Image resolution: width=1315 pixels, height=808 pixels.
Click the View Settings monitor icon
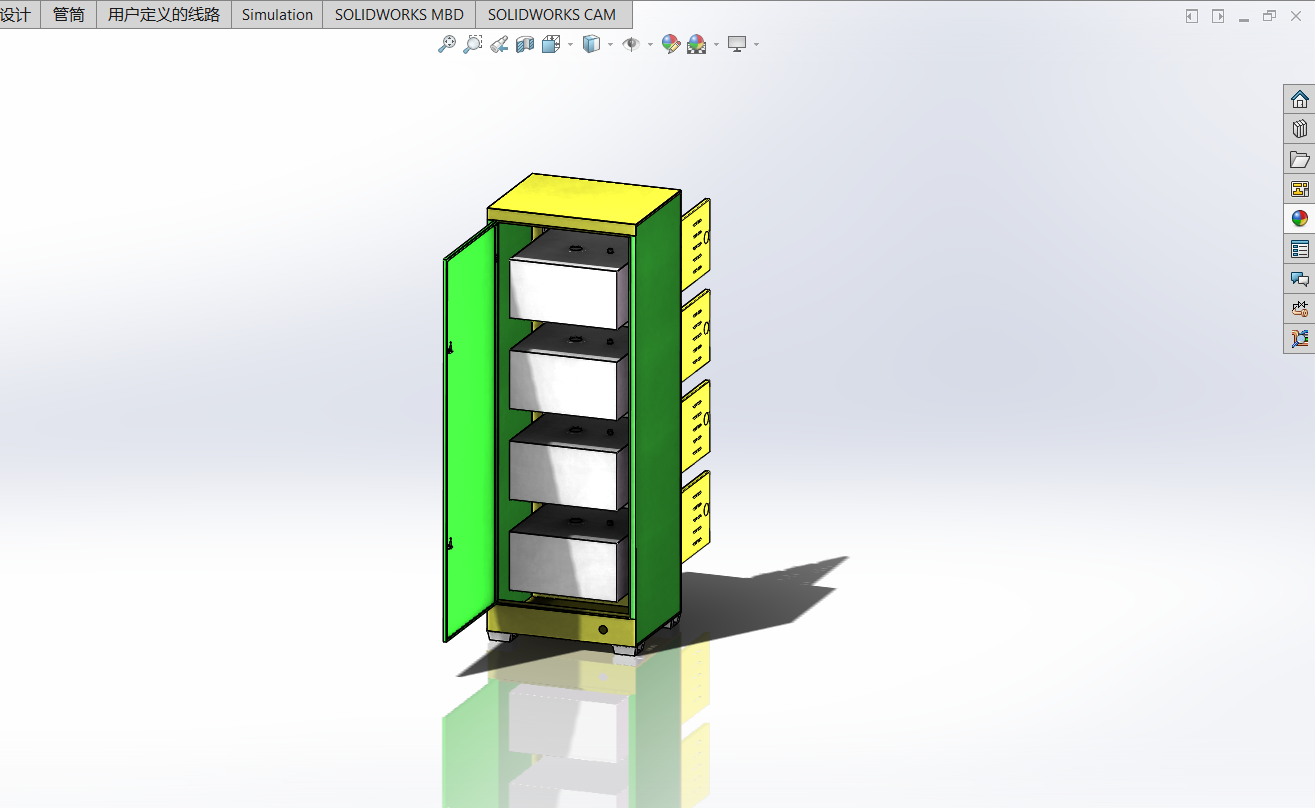[737, 44]
